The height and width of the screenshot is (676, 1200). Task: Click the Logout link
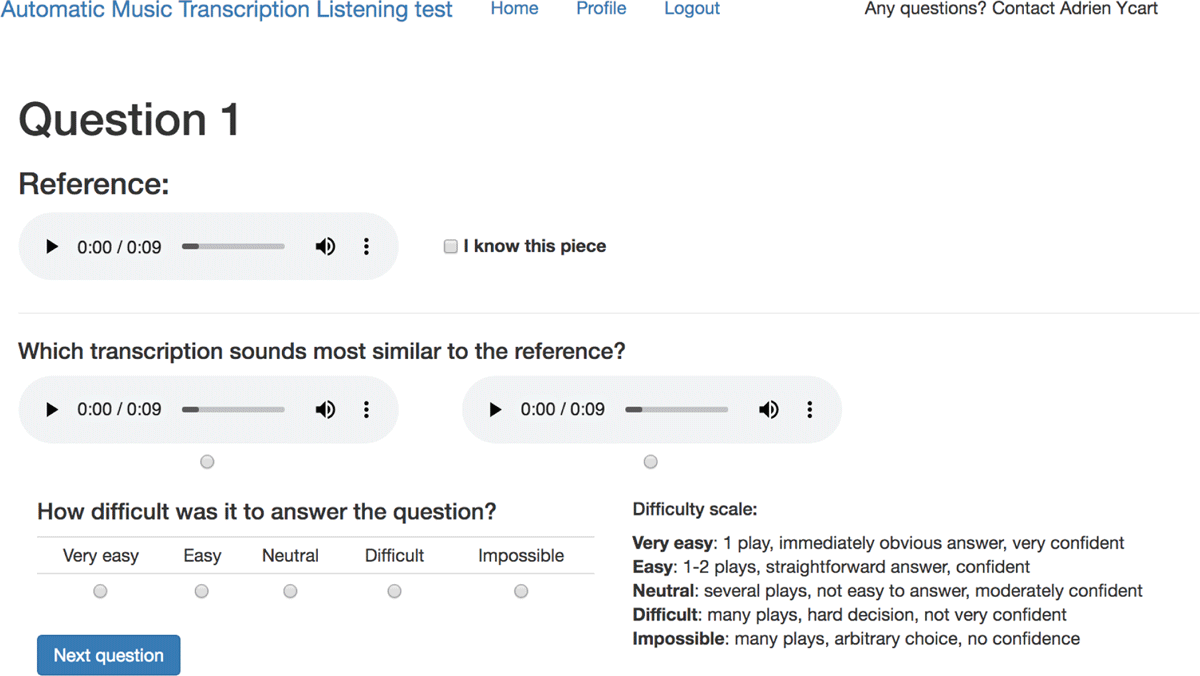coord(692,9)
